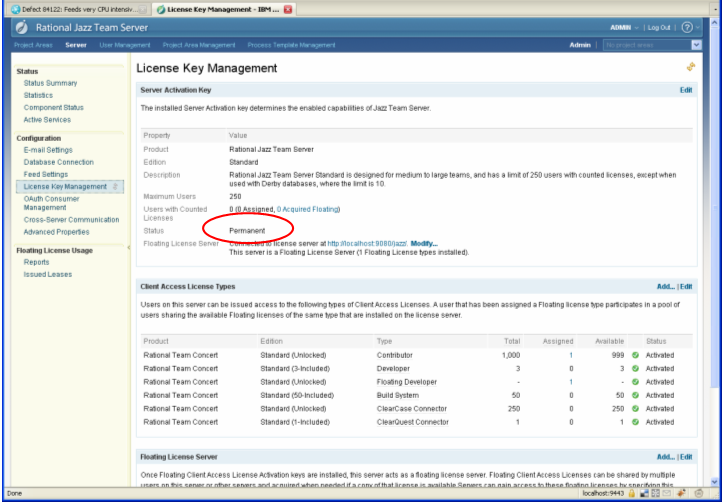Open the Project Areas menu

pos(33,45)
